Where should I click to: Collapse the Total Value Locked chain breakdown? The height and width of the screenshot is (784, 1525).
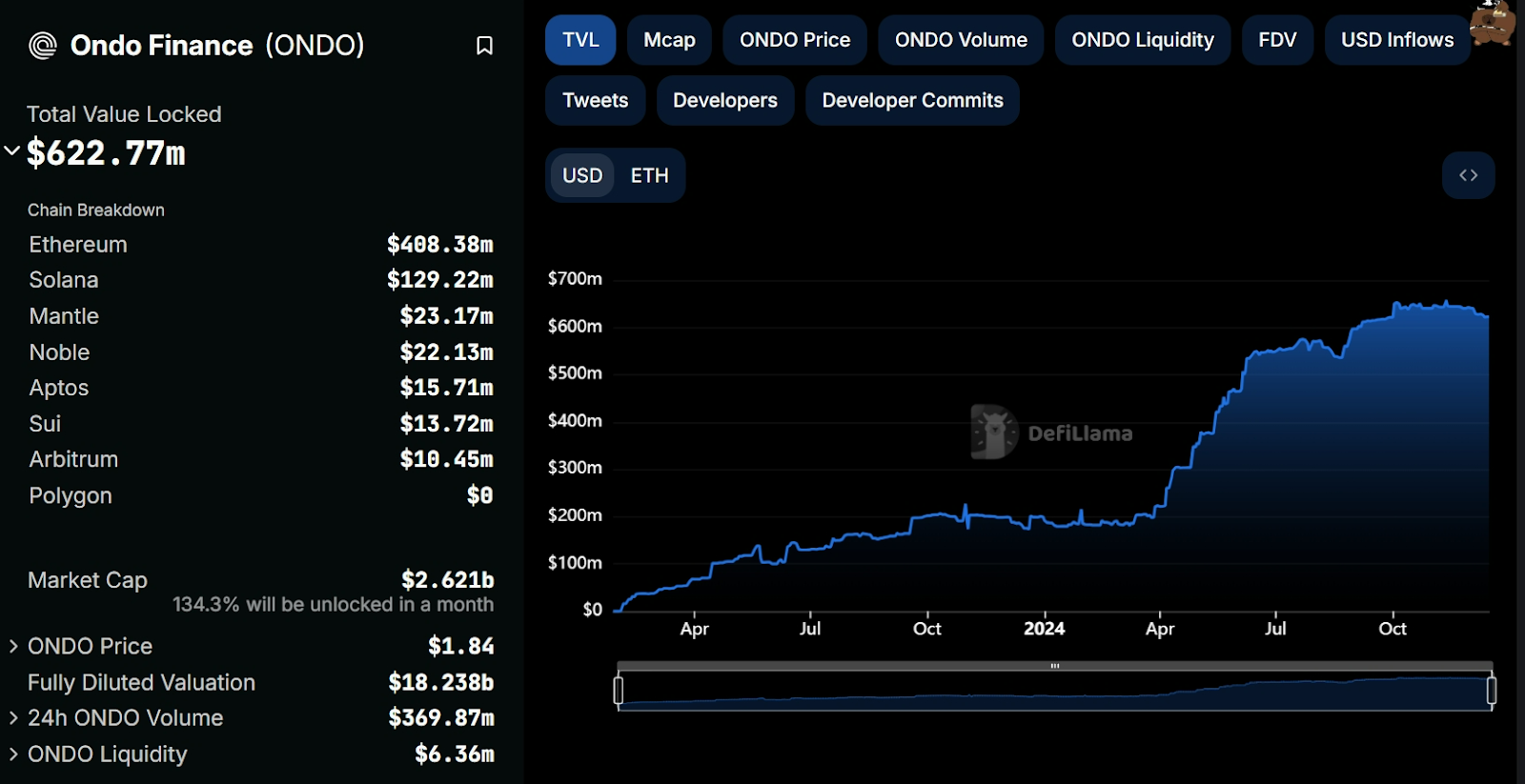12,151
